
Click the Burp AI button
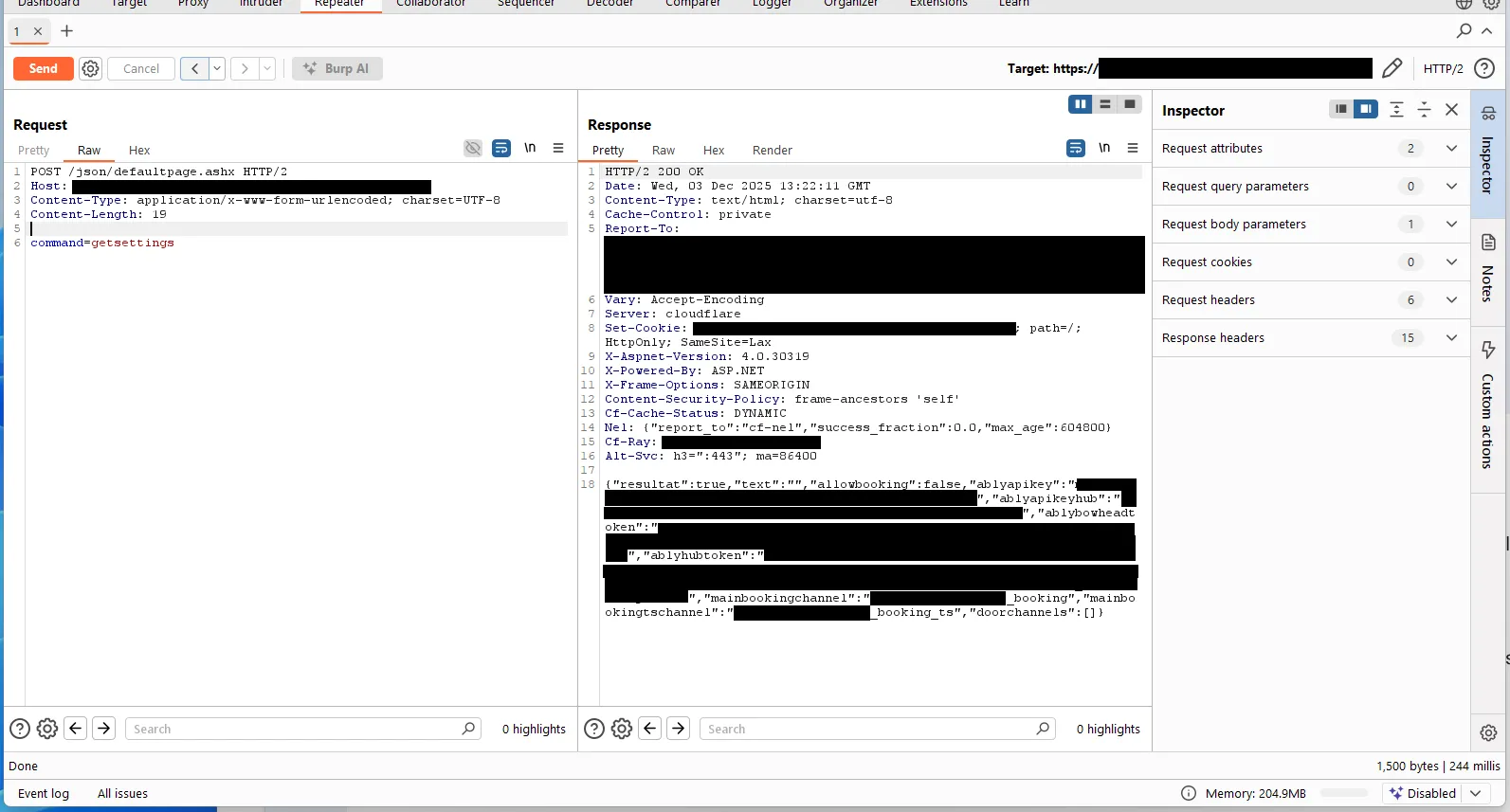point(337,68)
